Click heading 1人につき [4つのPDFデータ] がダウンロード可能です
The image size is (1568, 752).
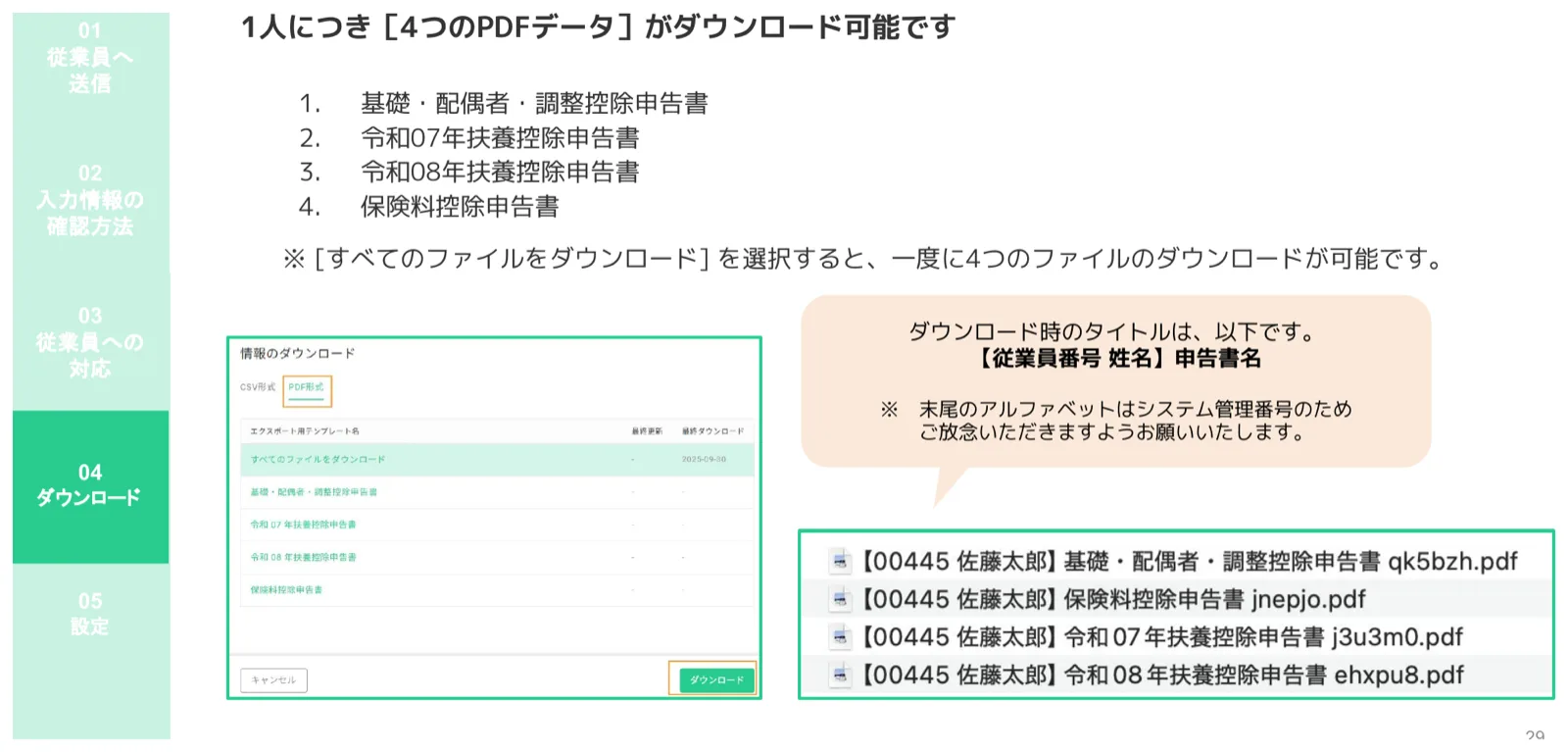coord(598,27)
